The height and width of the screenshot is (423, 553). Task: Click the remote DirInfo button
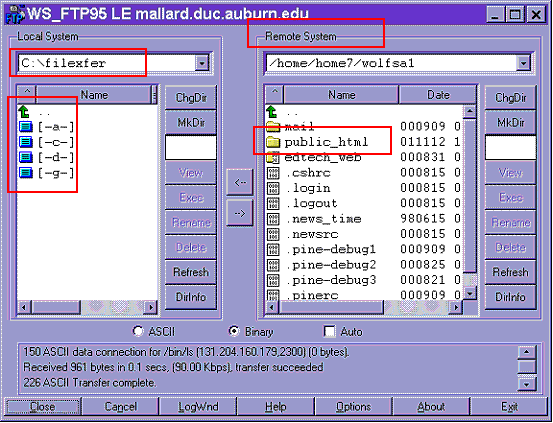coord(510,297)
